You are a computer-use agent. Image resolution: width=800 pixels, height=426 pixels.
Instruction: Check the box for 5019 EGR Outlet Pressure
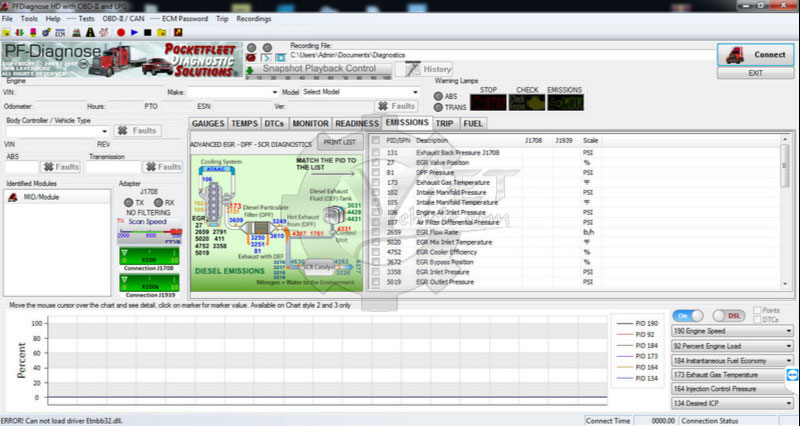click(x=376, y=282)
